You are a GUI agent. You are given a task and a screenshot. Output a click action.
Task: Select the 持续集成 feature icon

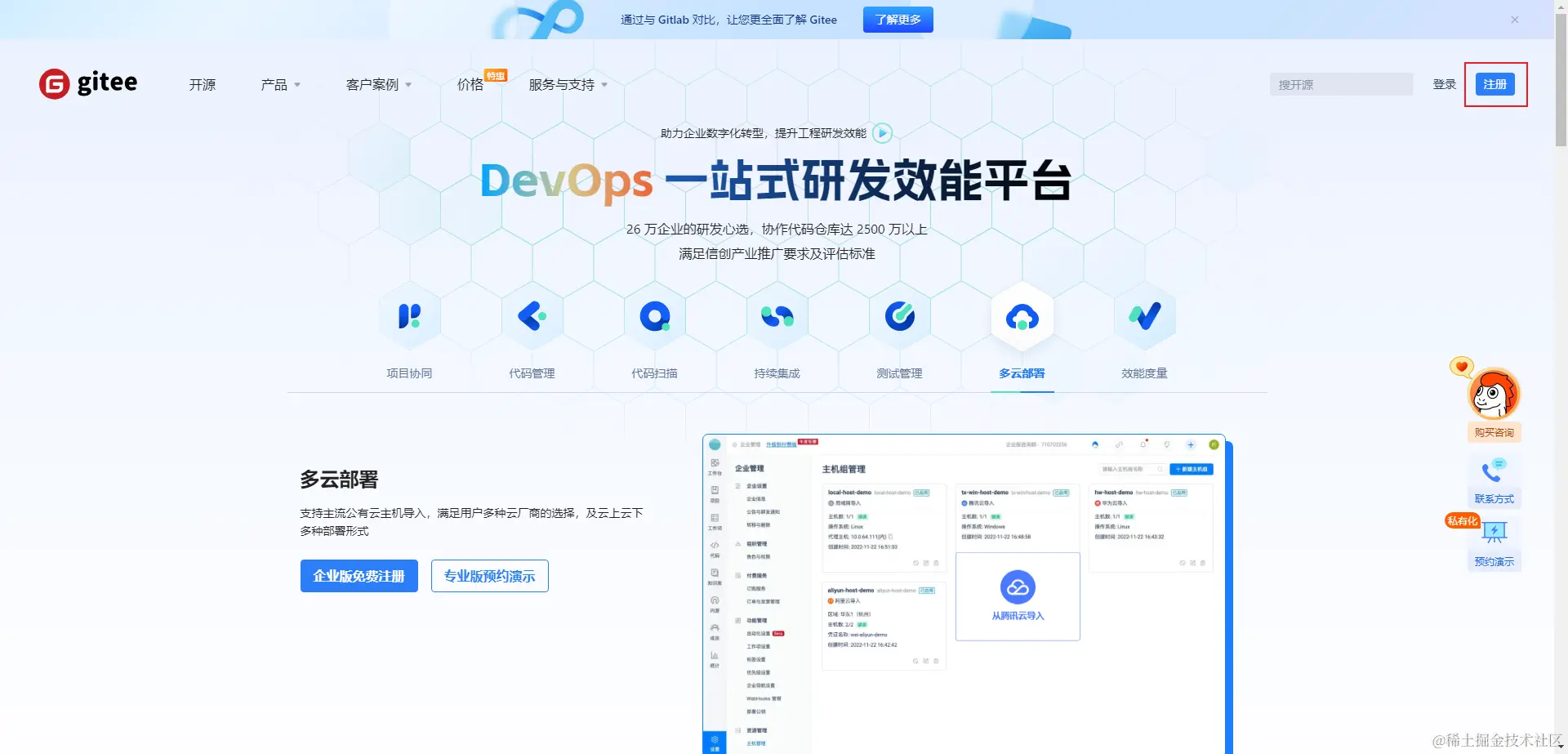click(x=777, y=316)
